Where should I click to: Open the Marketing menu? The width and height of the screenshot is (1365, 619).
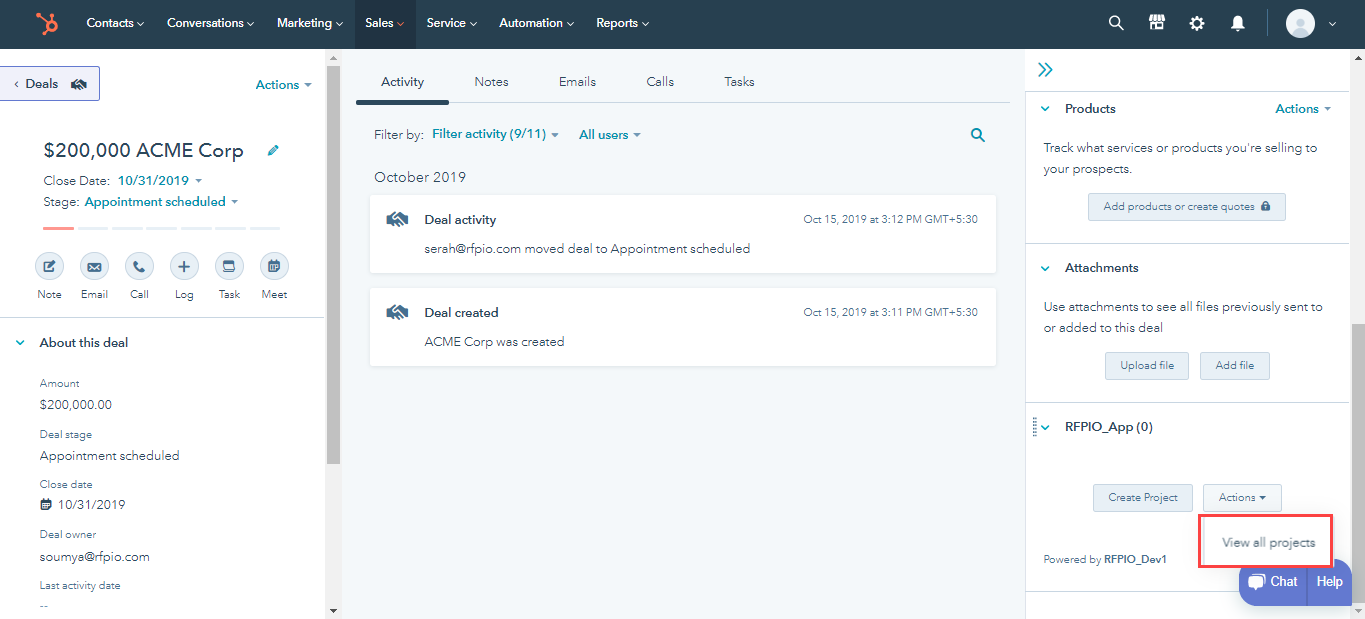pyautogui.click(x=310, y=23)
